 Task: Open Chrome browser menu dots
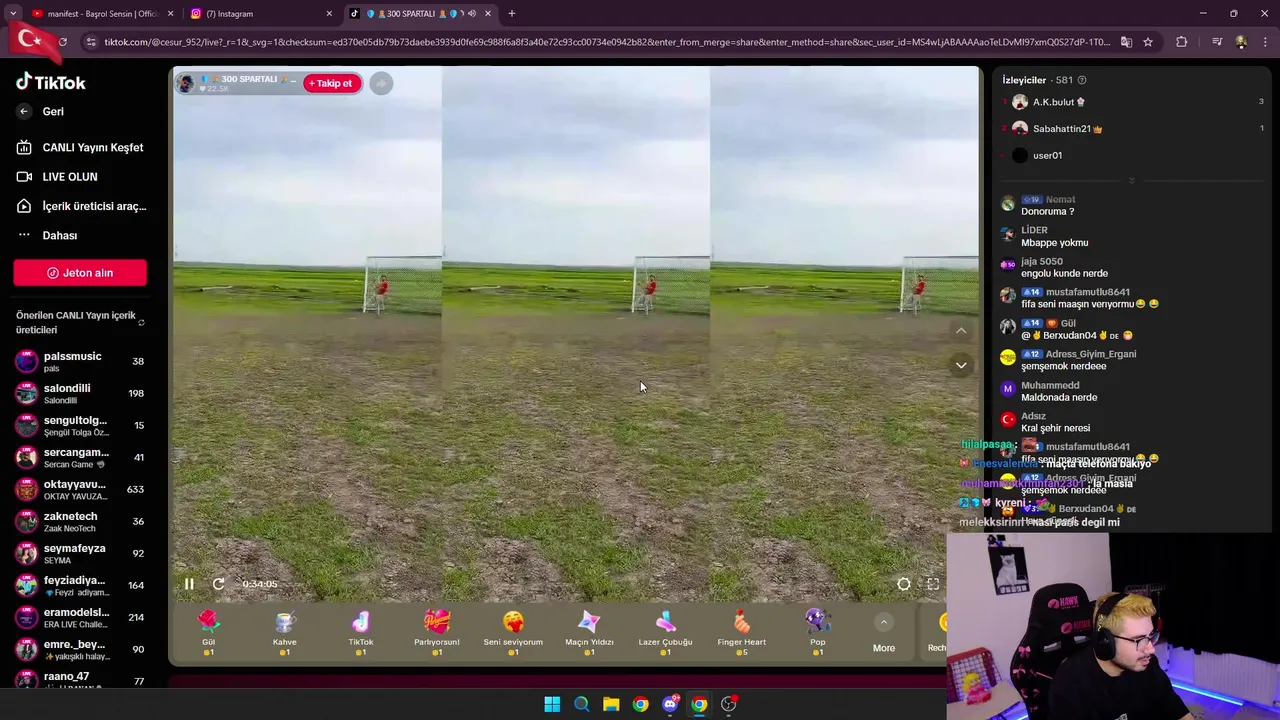(x=1266, y=42)
